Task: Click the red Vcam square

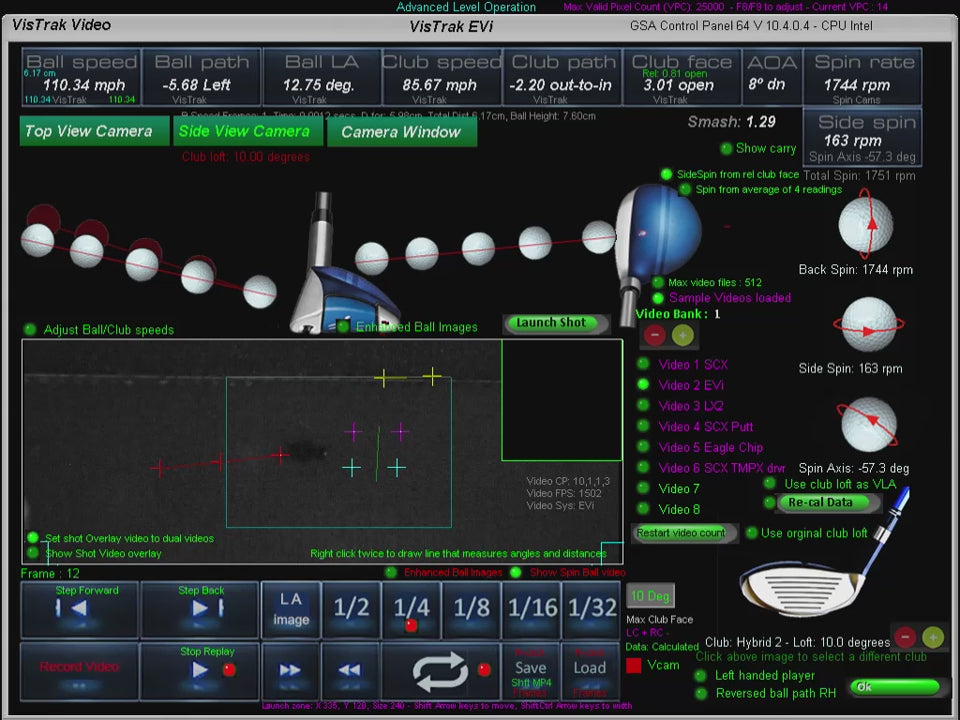Action: click(634, 665)
